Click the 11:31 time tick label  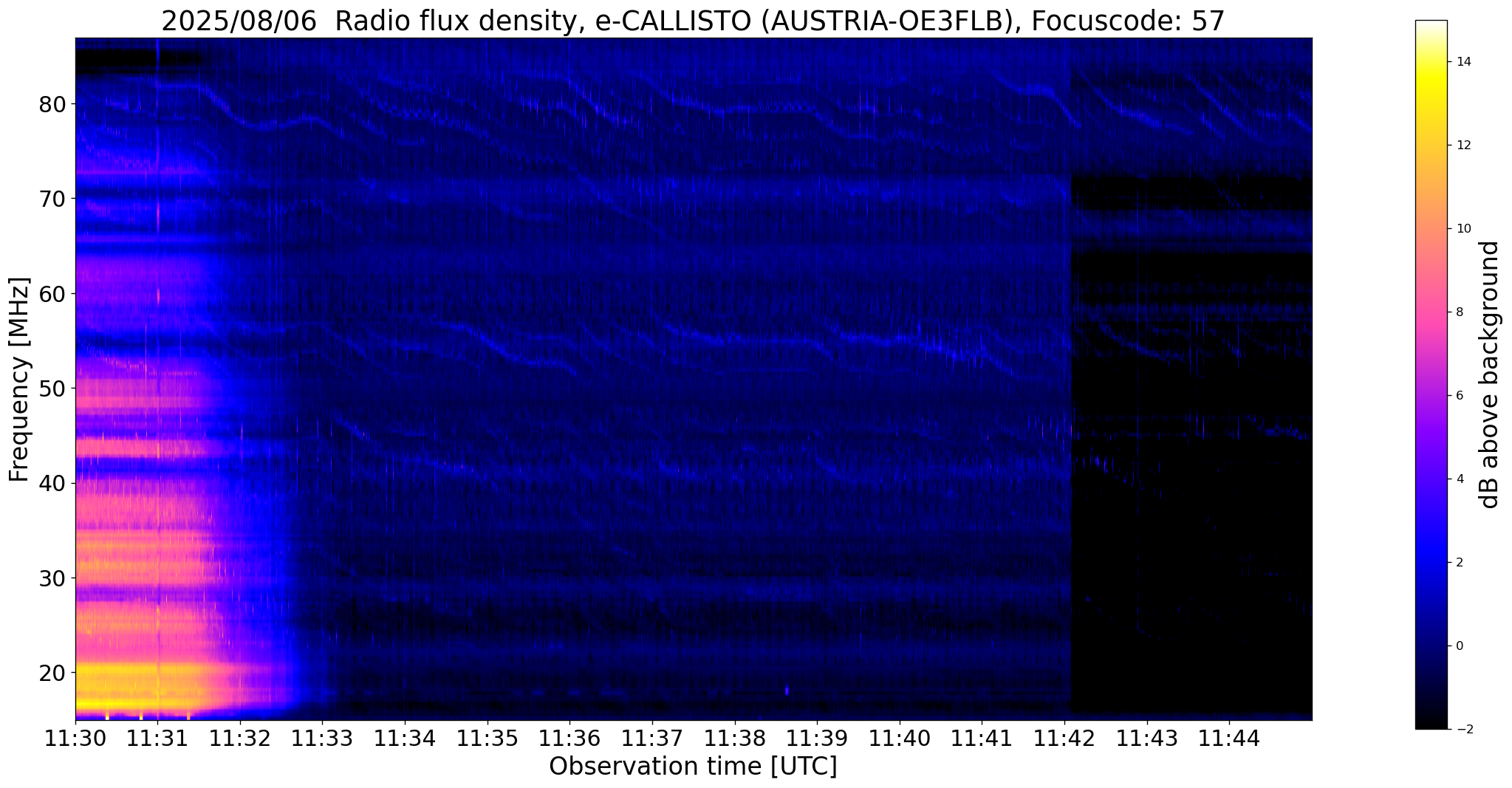coord(157,738)
